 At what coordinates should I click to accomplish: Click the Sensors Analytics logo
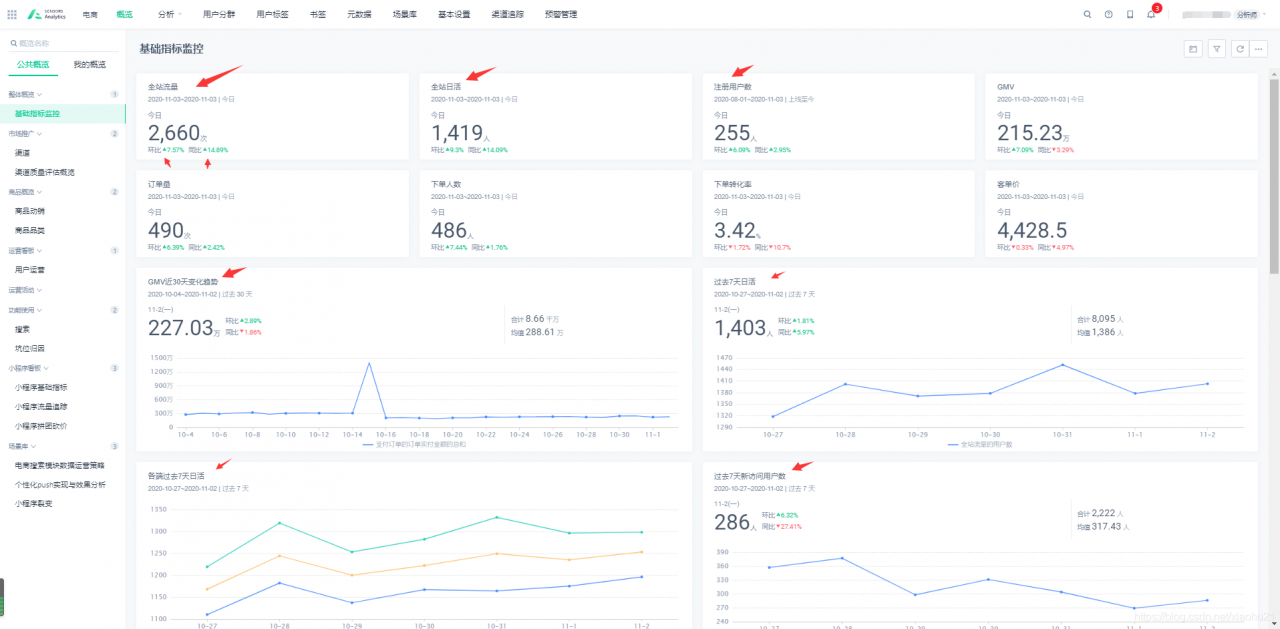(46, 14)
